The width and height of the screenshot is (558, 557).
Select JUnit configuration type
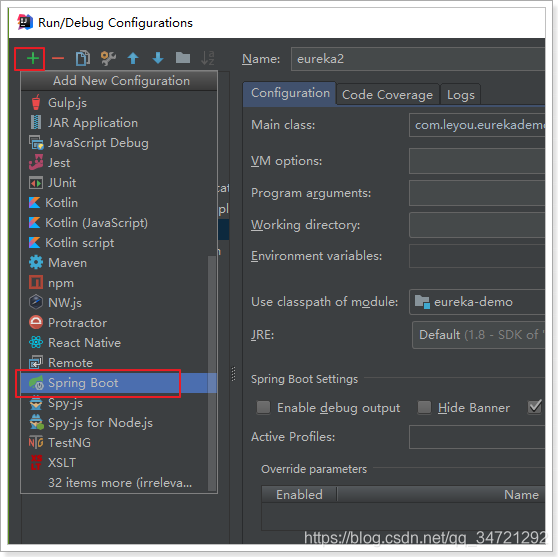tap(119, 183)
